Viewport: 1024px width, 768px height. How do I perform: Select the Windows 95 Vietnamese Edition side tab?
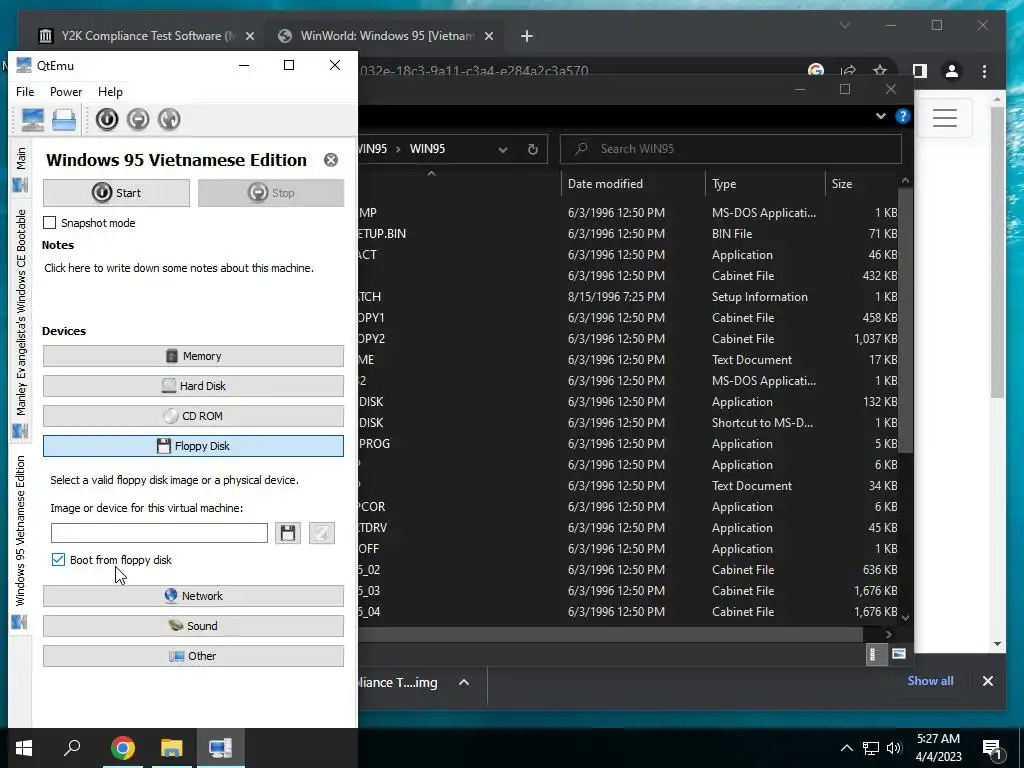coord(20,541)
